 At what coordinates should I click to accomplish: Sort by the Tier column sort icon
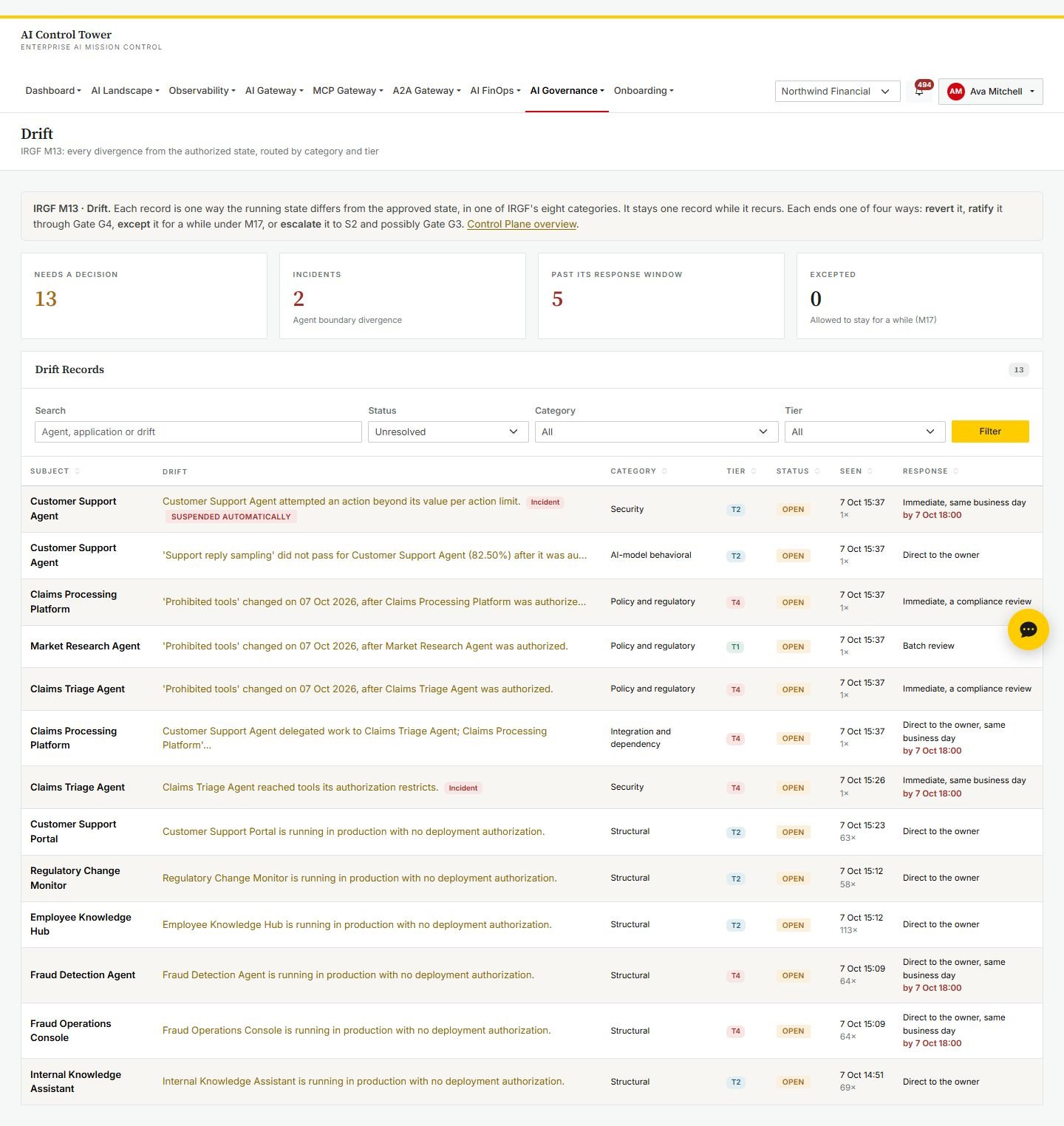coord(754,471)
